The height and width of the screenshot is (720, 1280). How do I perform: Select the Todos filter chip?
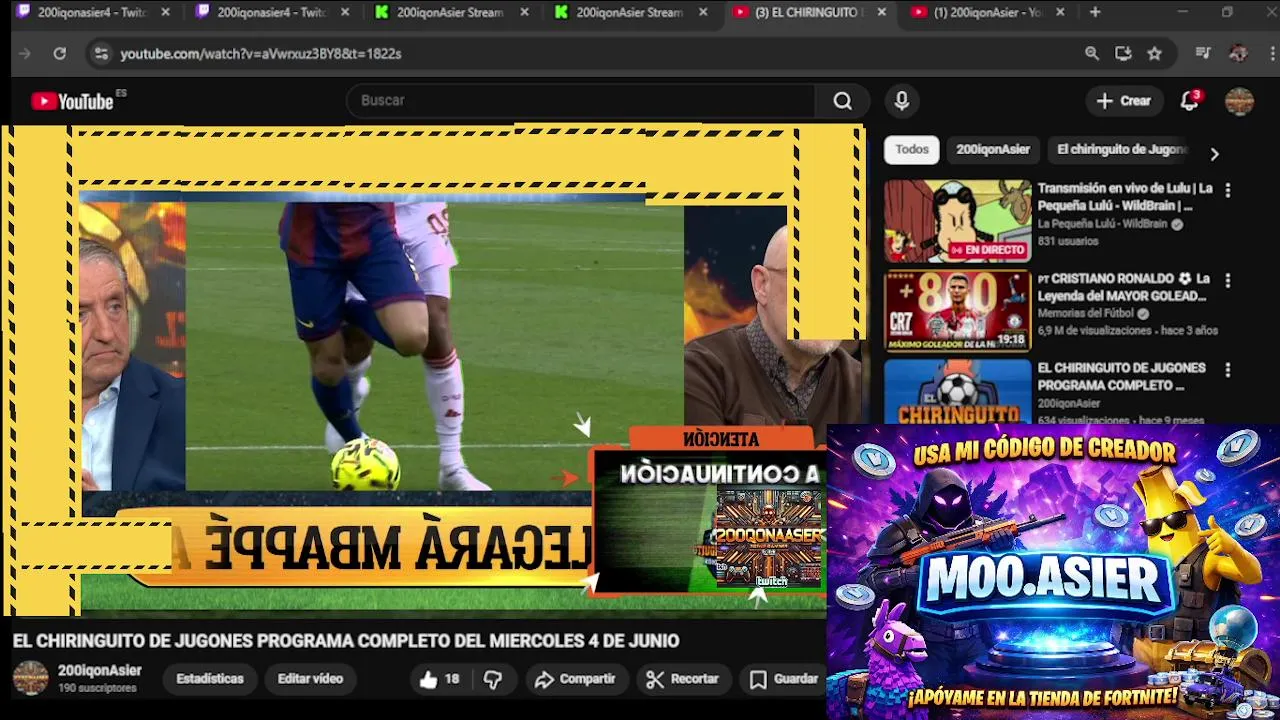[911, 150]
